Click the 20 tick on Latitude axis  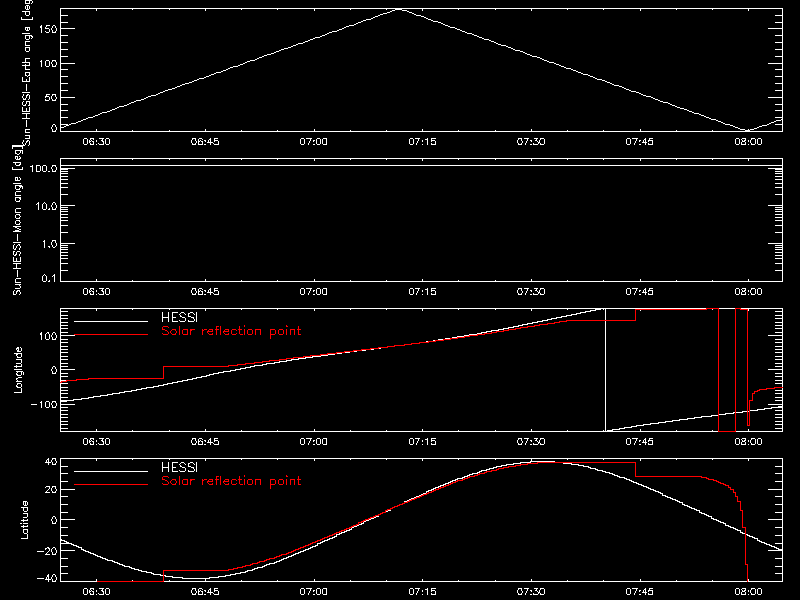pos(51,490)
